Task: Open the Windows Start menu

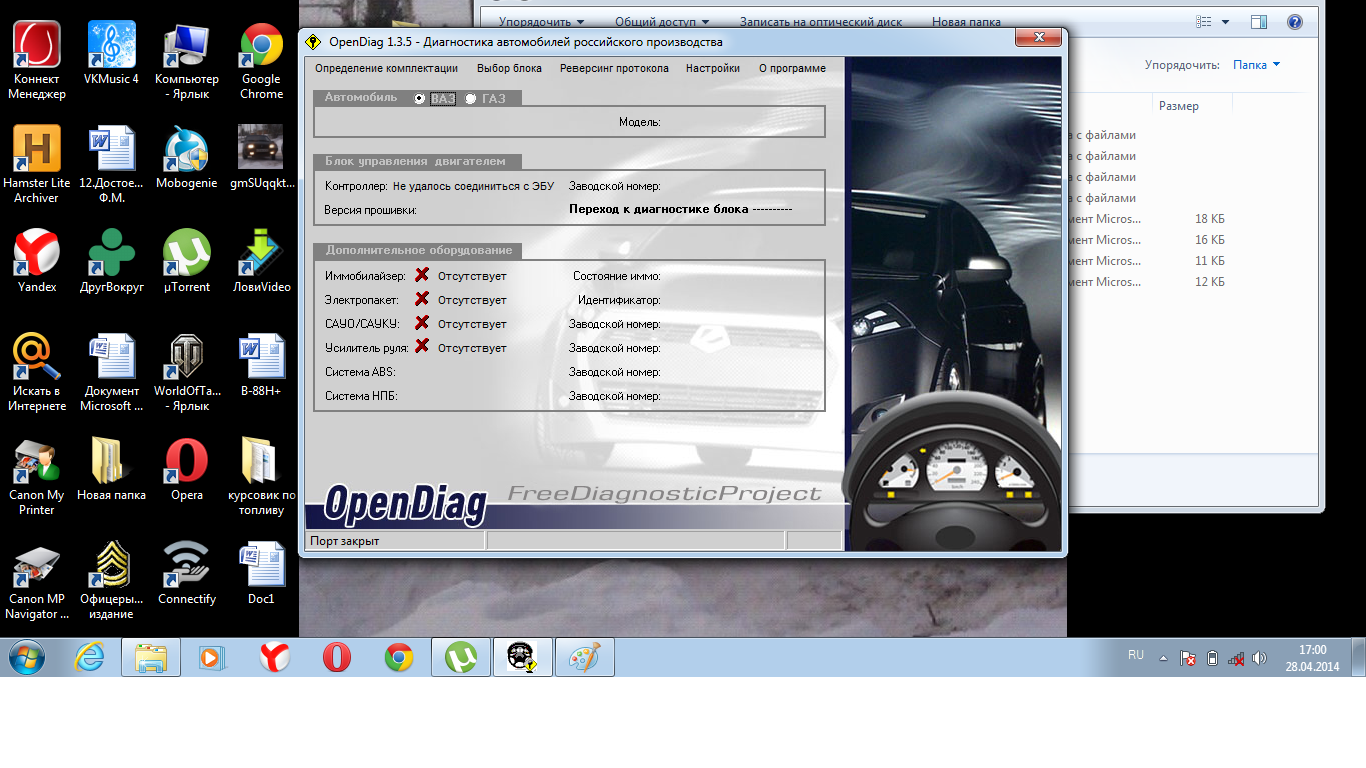Action: click(x=27, y=657)
